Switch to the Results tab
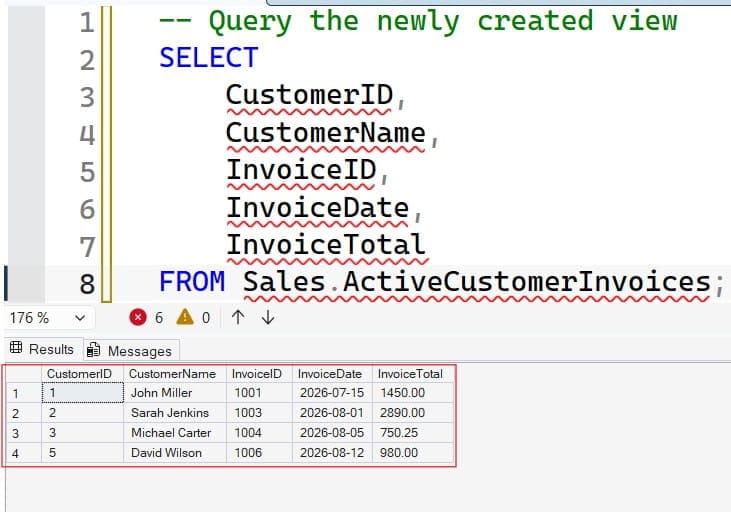 pyautogui.click(x=43, y=349)
